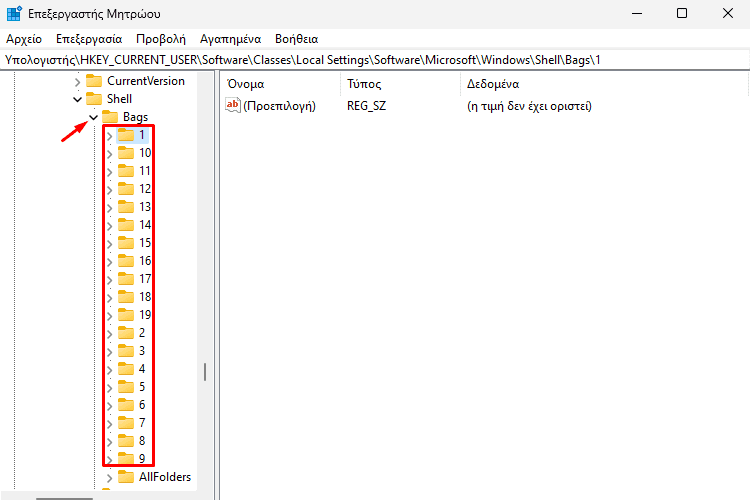The width and height of the screenshot is (750, 500).
Task: Click folder icon of key 4
Action: click(x=126, y=368)
